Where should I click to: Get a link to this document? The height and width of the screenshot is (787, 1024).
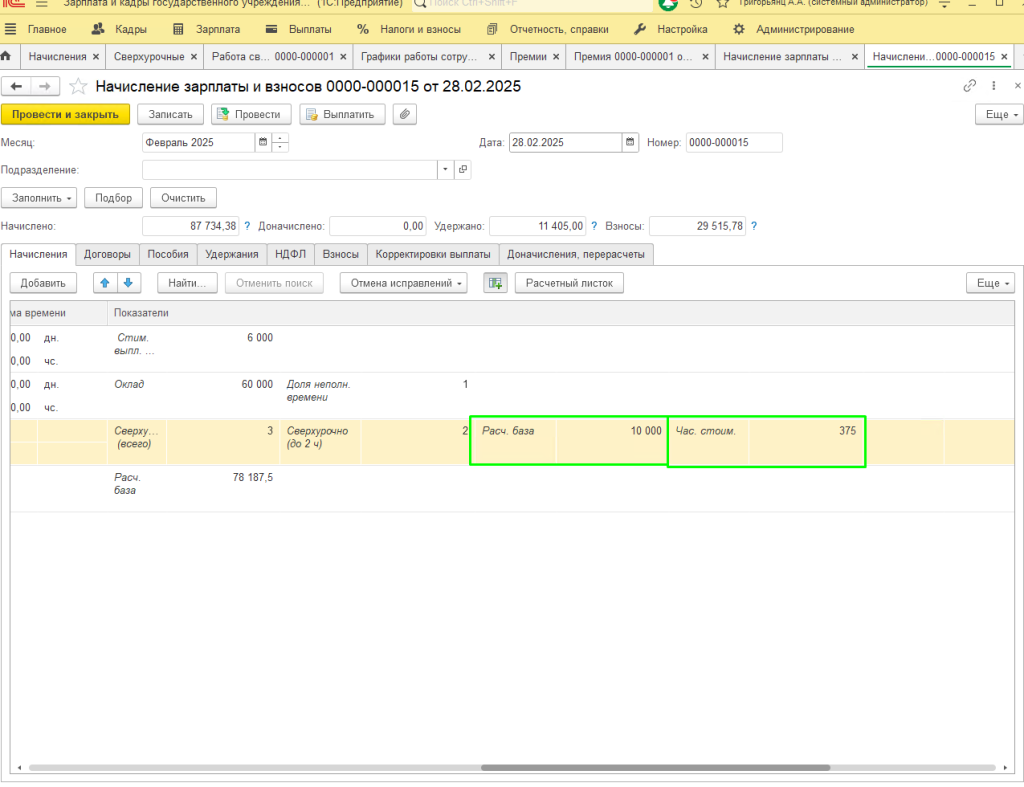(x=970, y=86)
